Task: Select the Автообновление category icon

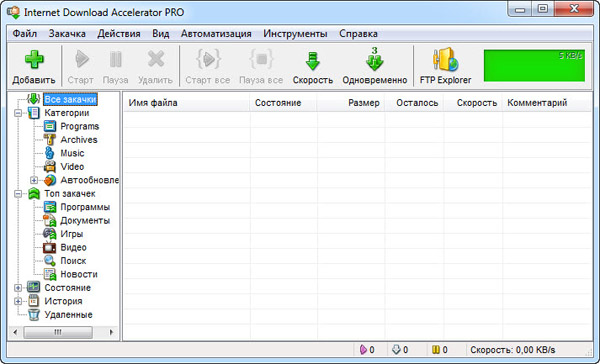Action: click(50, 180)
